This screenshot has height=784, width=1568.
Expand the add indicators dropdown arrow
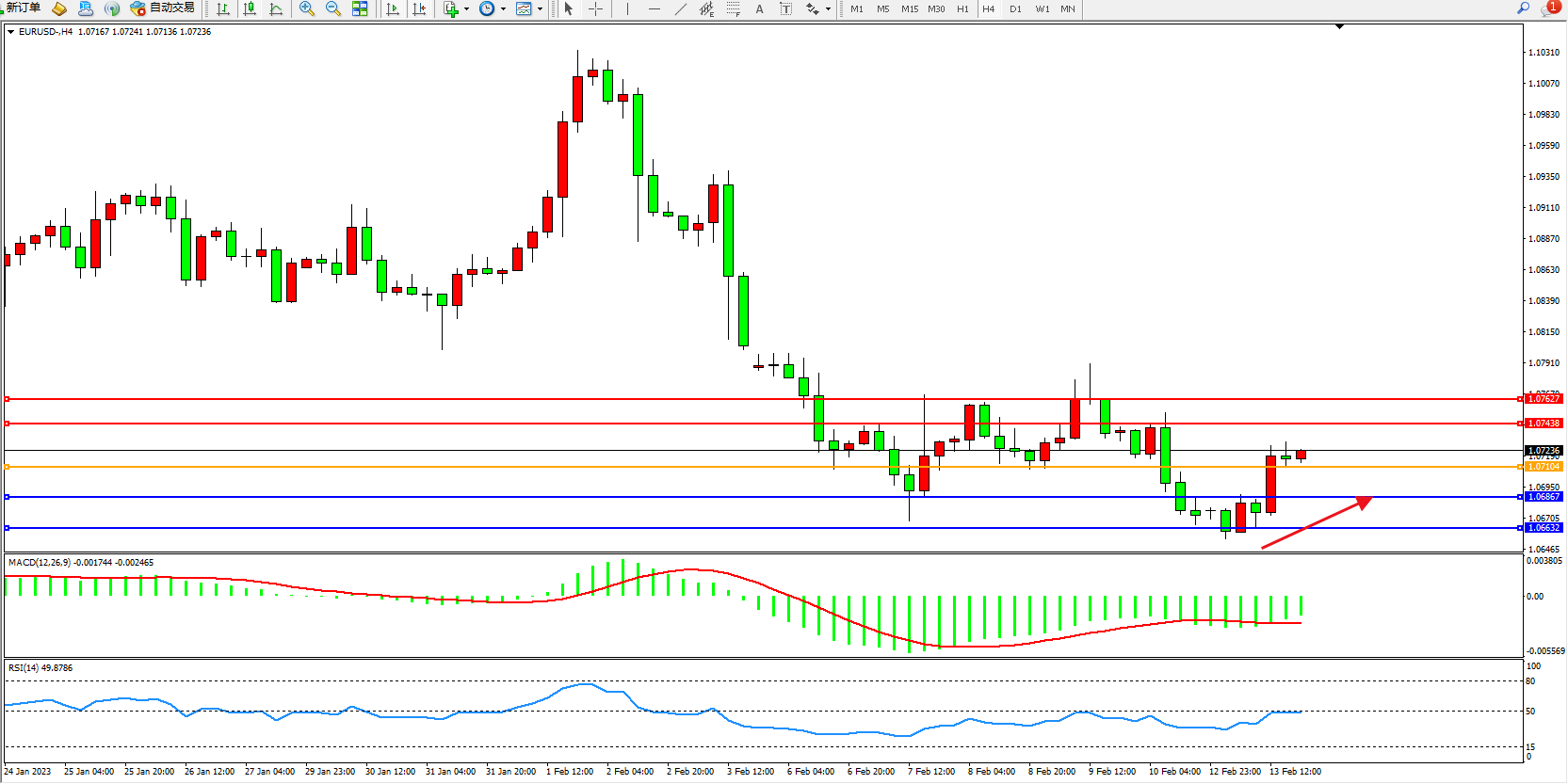click(466, 9)
